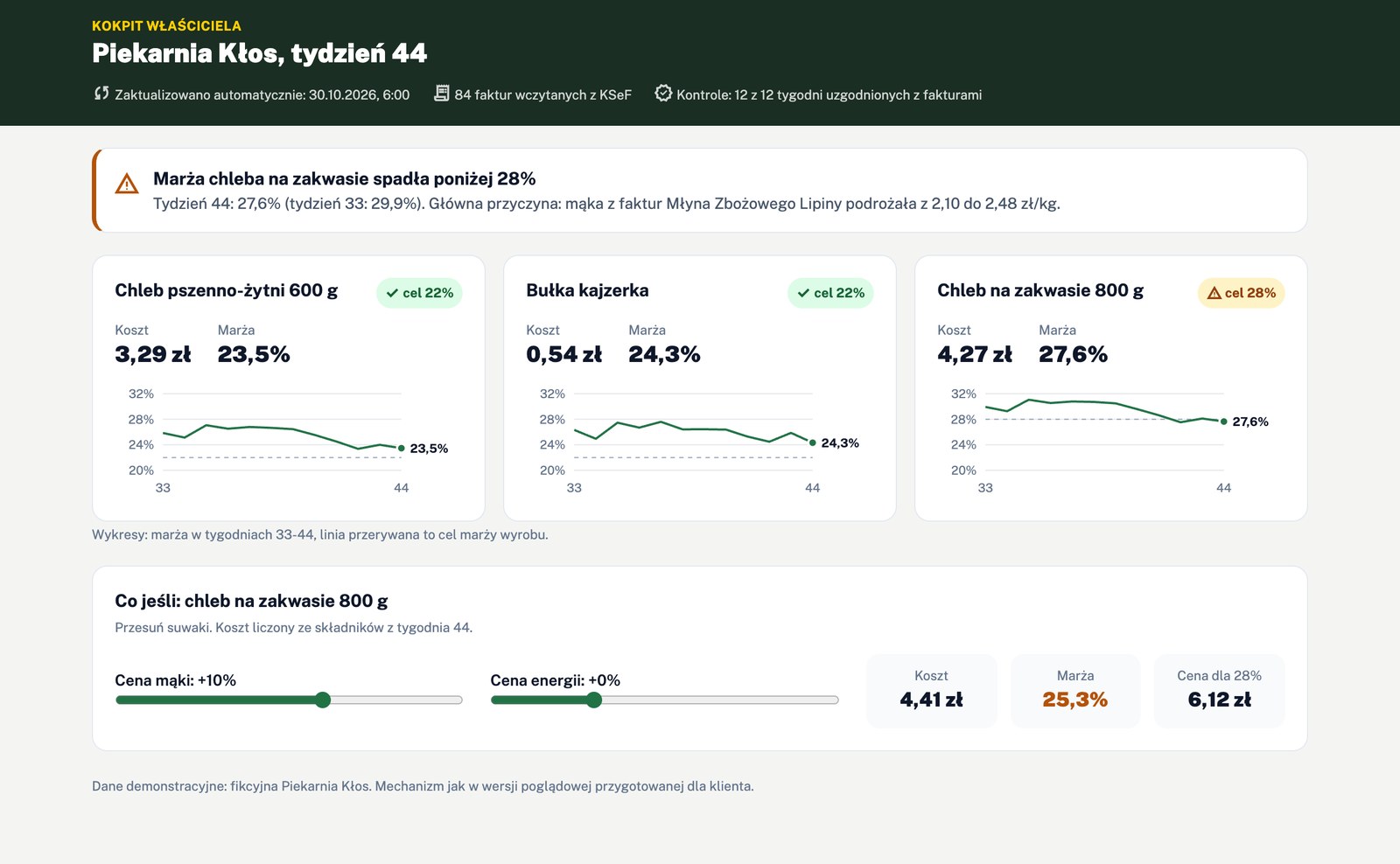Click the 0,54 zł cost value

click(x=564, y=354)
